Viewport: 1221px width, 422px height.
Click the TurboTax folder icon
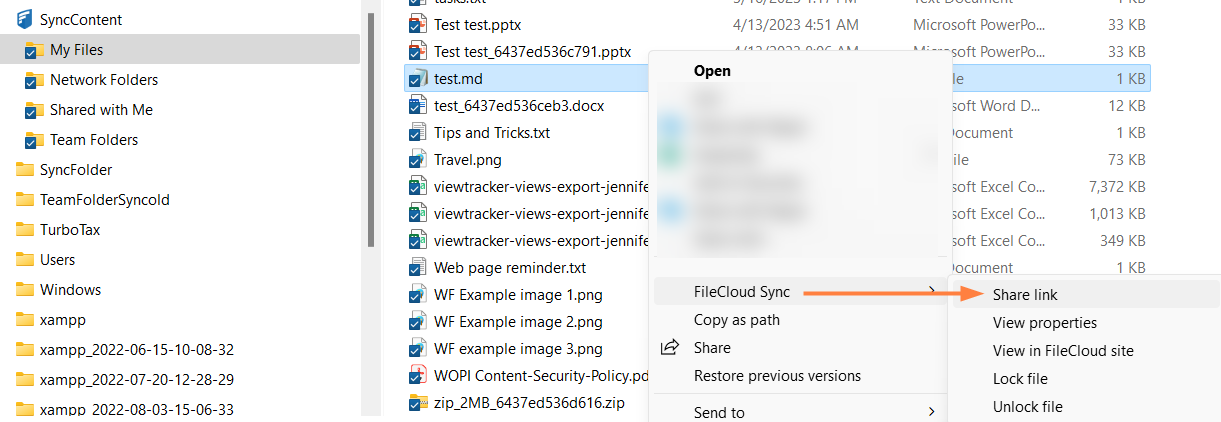tap(25, 230)
